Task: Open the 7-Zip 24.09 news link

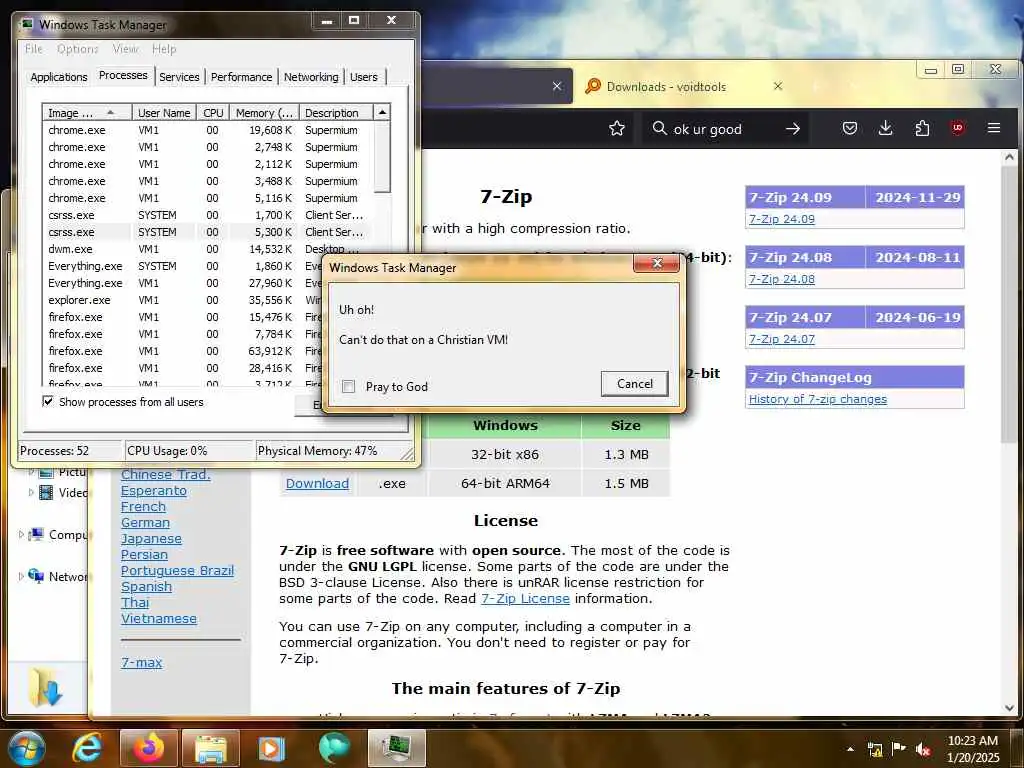Action: pyautogui.click(x=781, y=219)
